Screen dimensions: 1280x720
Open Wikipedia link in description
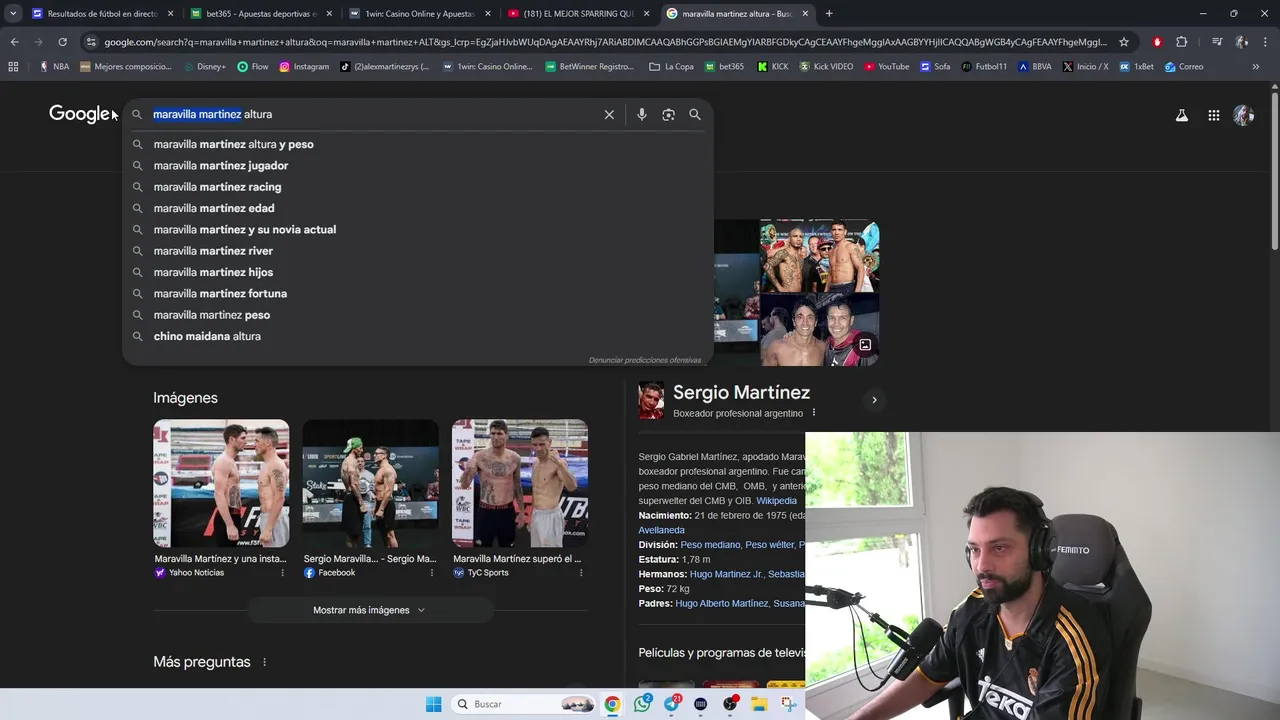776,501
